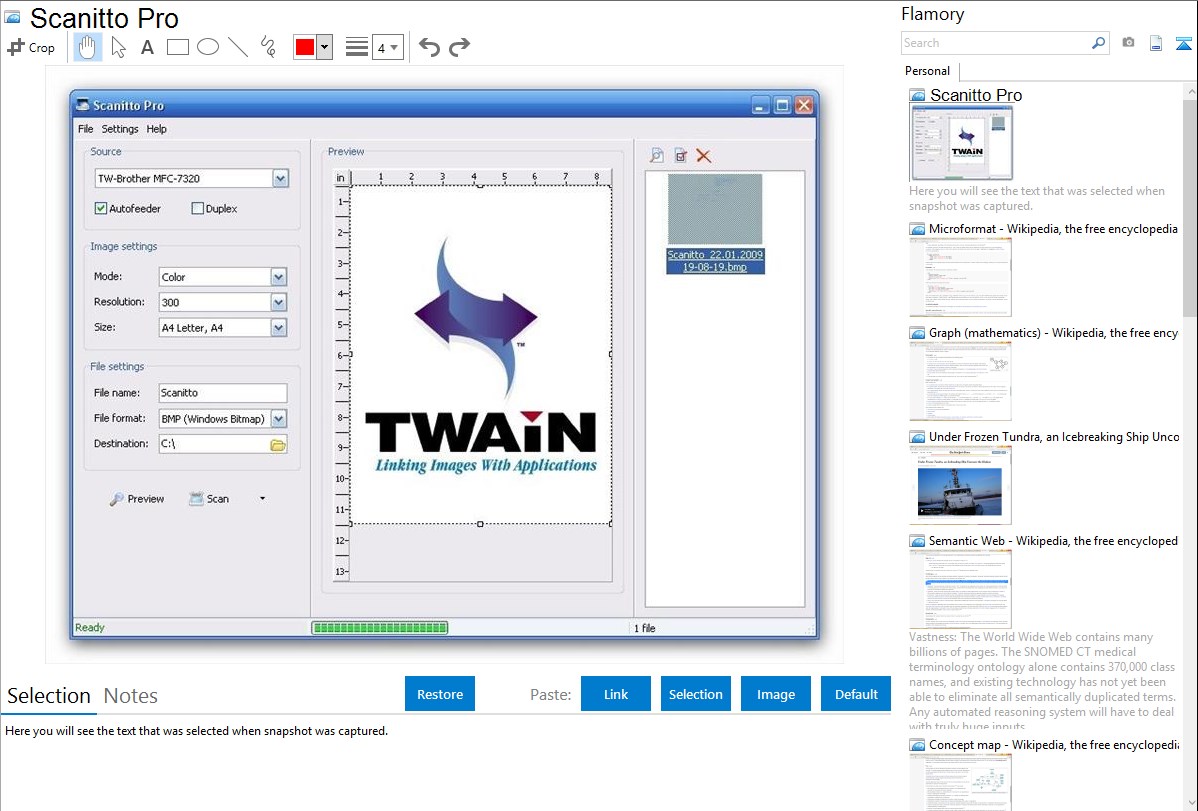Choose the arrow pointer selection tool
Viewport: 1198px width, 811px height.
(118, 47)
